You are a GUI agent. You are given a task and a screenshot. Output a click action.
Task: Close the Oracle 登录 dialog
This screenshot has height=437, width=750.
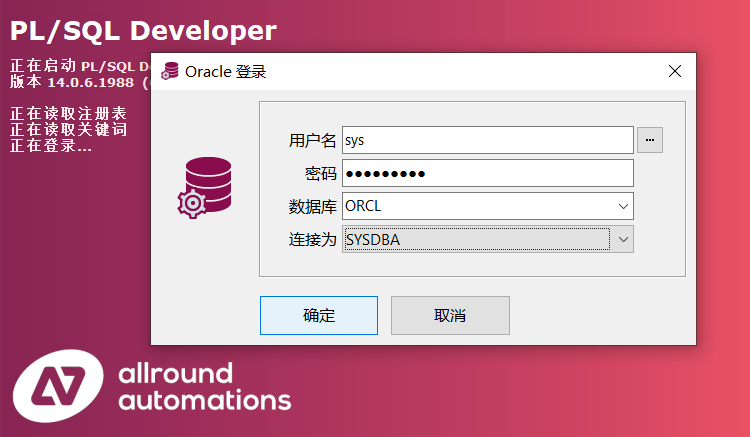675,71
